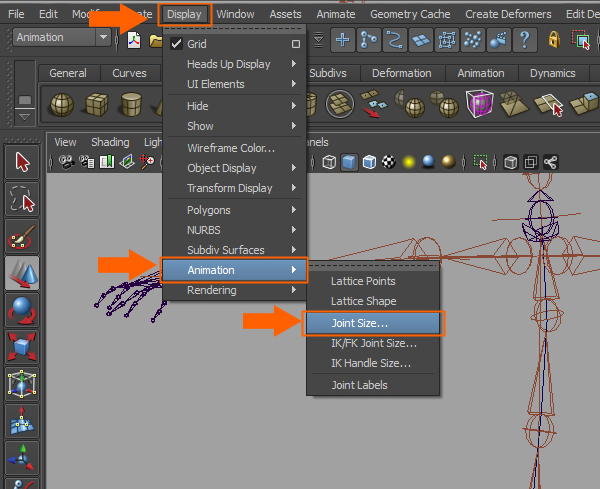Select the Rotate tool sphere icon
This screenshot has width=600, height=489.
point(22,310)
